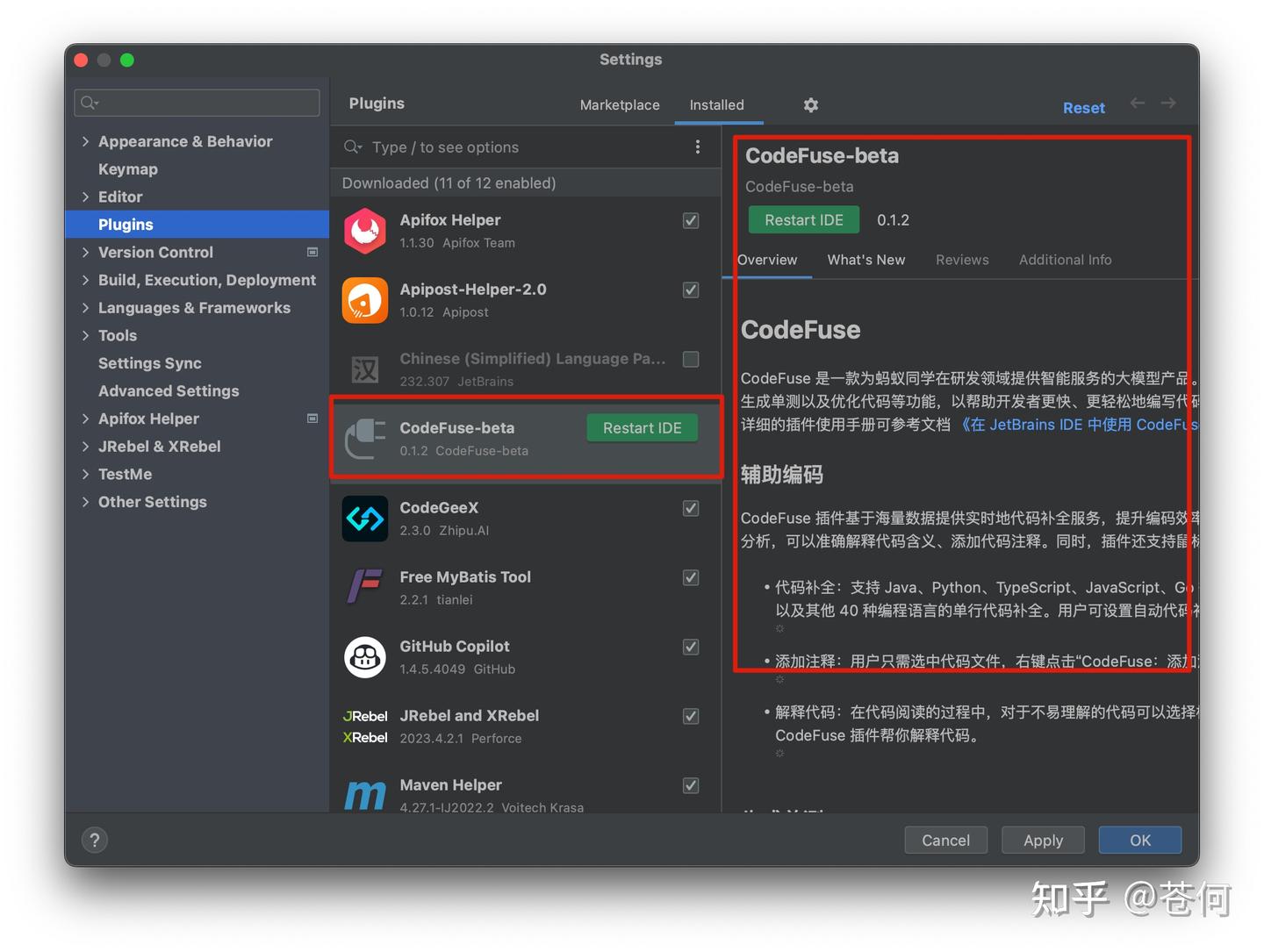The width and height of the screenshot is (1264, 952).
Task: Click the Maven Helper plugin icon
Action: click(x=365, y=795)
